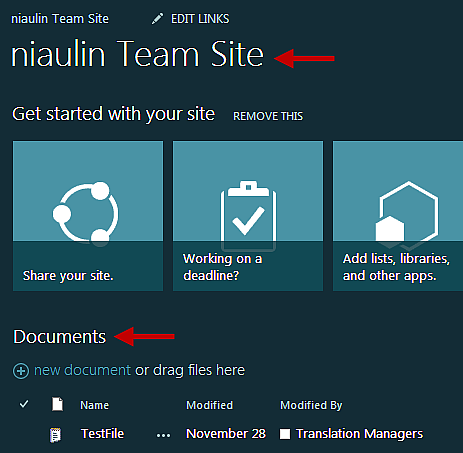Screen dimensions: 463x453
Task: Click the pencil icon beside EDIT LINKS
Action: point(157,19)
